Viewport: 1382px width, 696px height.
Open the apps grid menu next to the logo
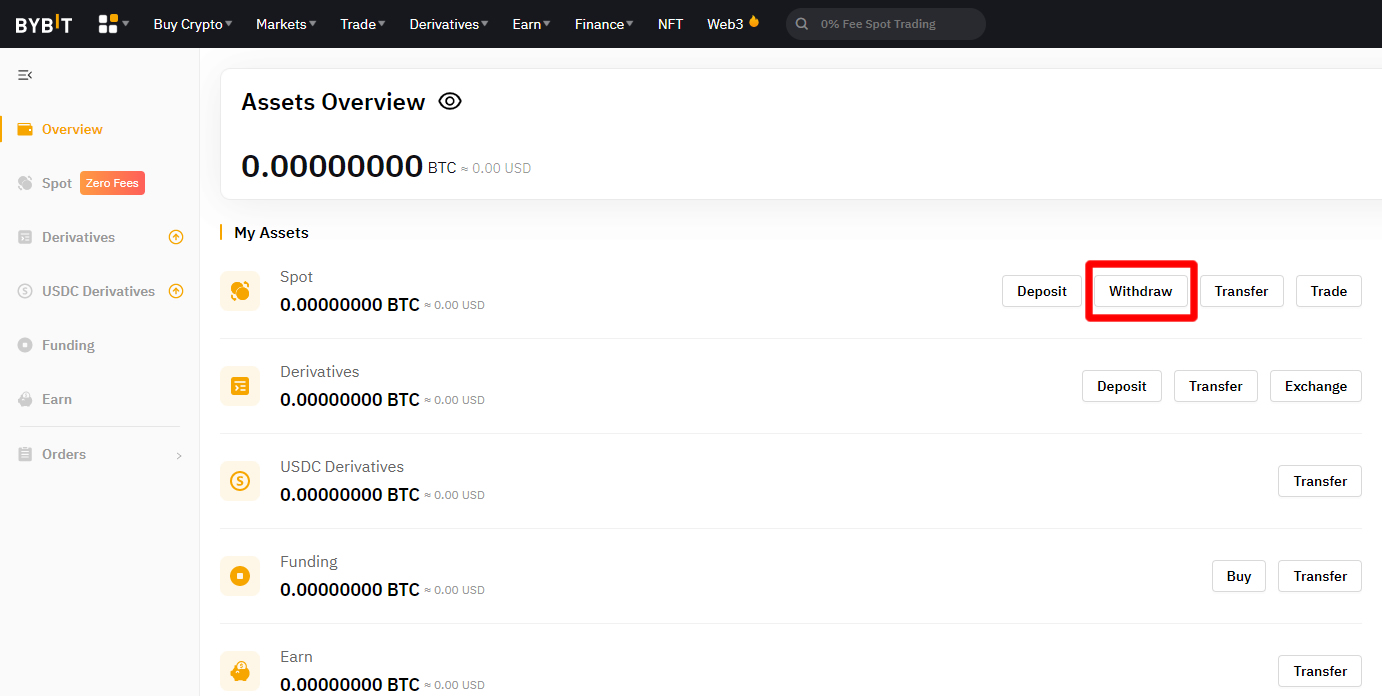(106, 23)
